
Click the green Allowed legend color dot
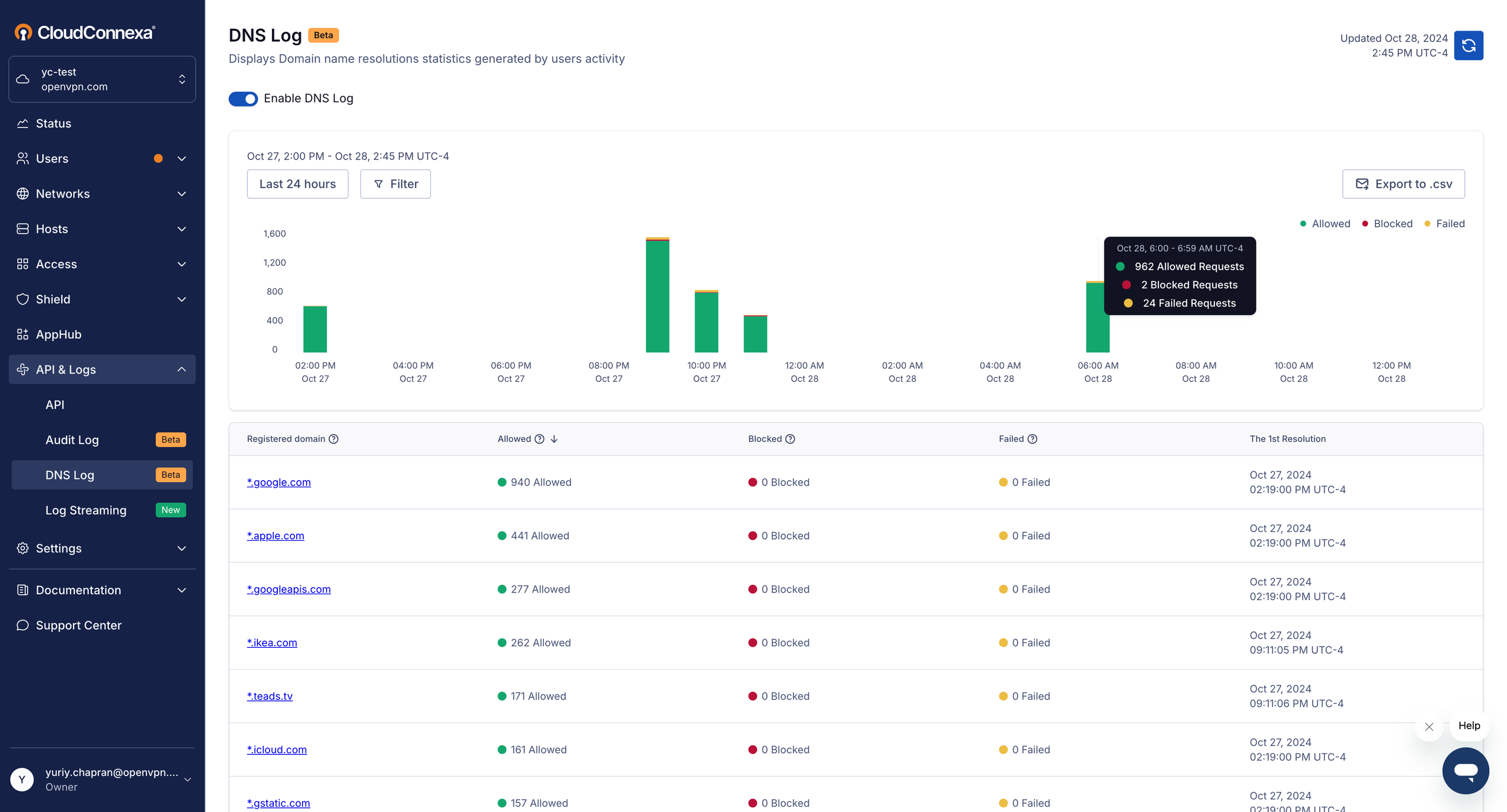(x=1302, y=224)
